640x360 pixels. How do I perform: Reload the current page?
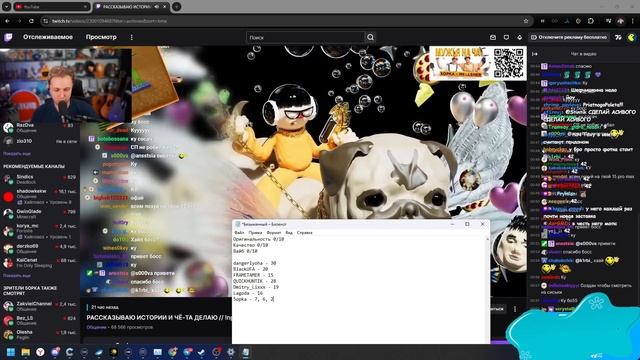[31, 21]
